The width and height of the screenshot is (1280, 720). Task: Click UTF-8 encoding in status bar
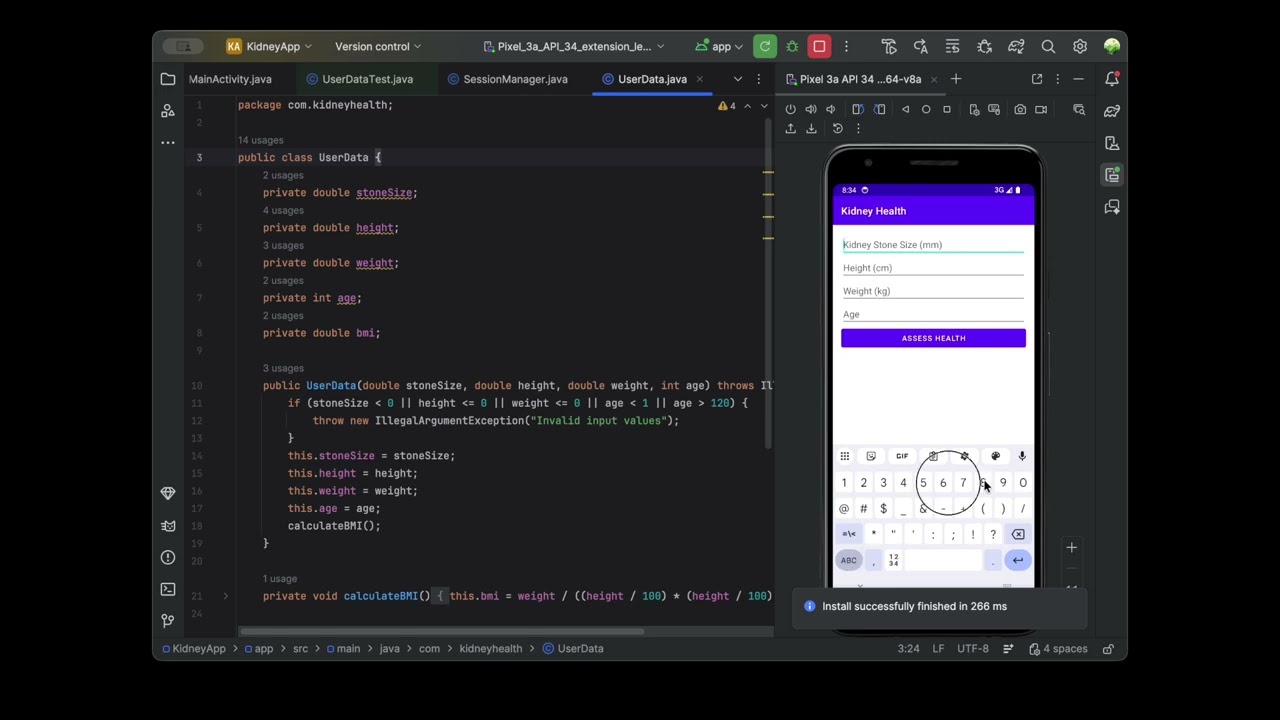[973, 648]
